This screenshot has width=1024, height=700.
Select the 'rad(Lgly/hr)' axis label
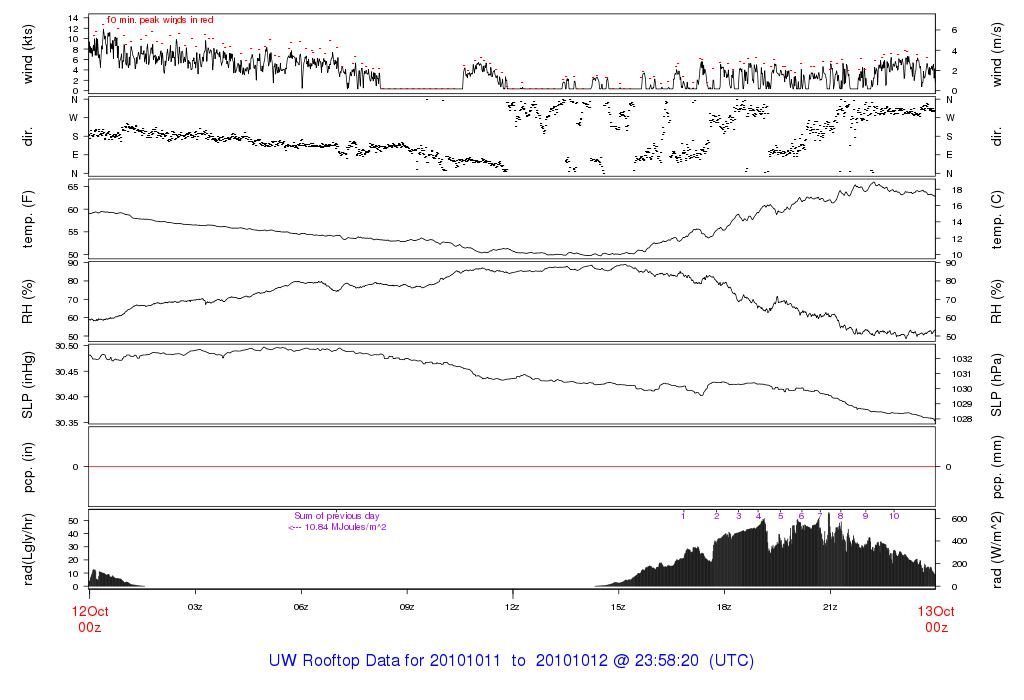coord(29,548)
